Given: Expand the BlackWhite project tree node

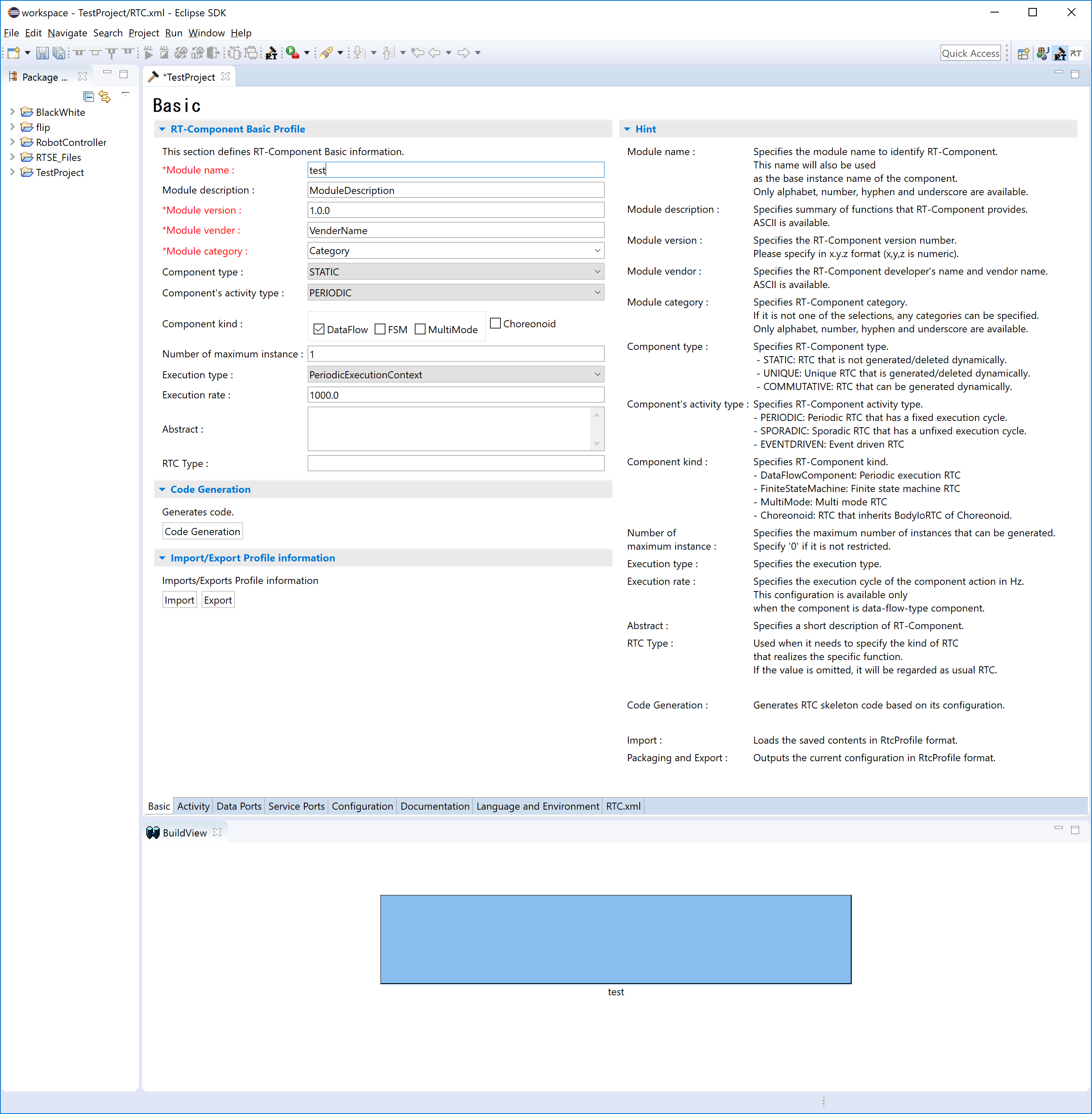Looking at the screenshot, I should [12, 112].
